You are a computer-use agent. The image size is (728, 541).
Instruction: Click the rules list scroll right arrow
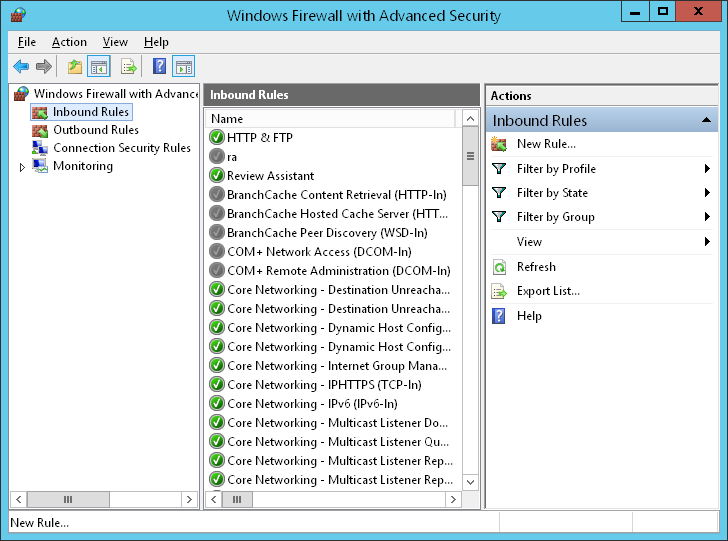pos(453,500)
